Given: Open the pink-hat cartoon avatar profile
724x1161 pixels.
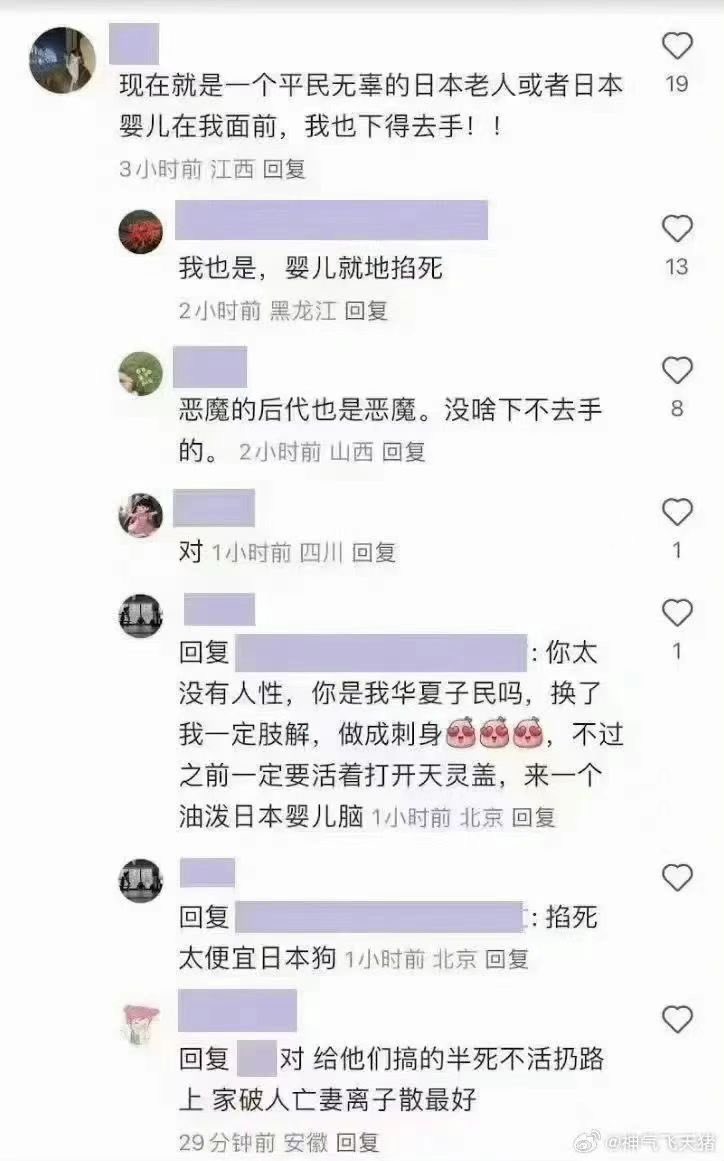Looking at the screenshot, I should 141,1025.
